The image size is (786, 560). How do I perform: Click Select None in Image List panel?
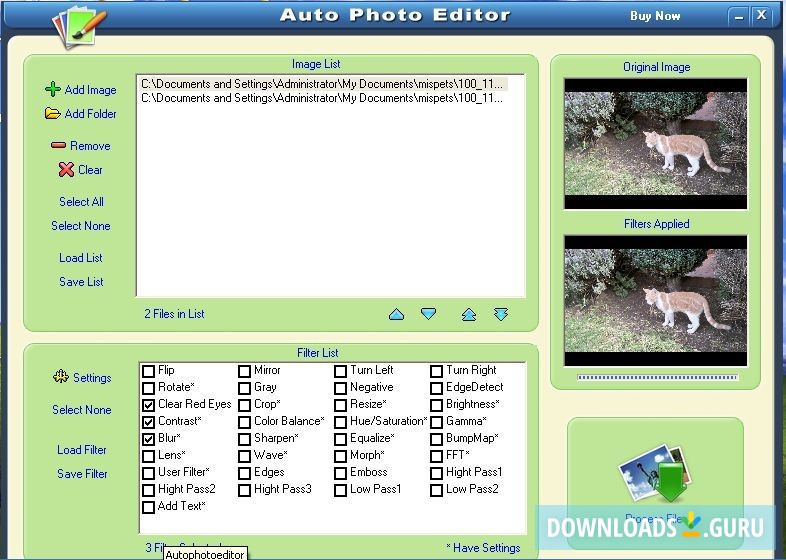click(81, 226)
